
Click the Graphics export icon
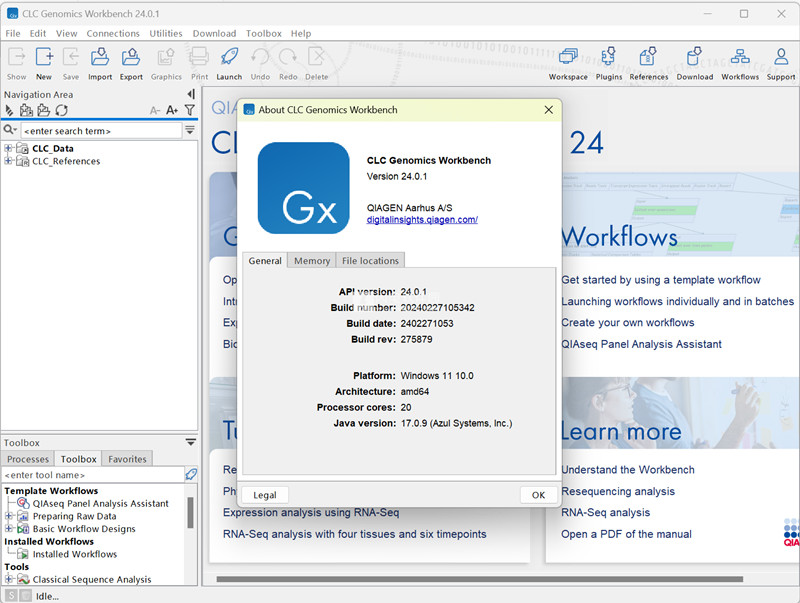166,64
